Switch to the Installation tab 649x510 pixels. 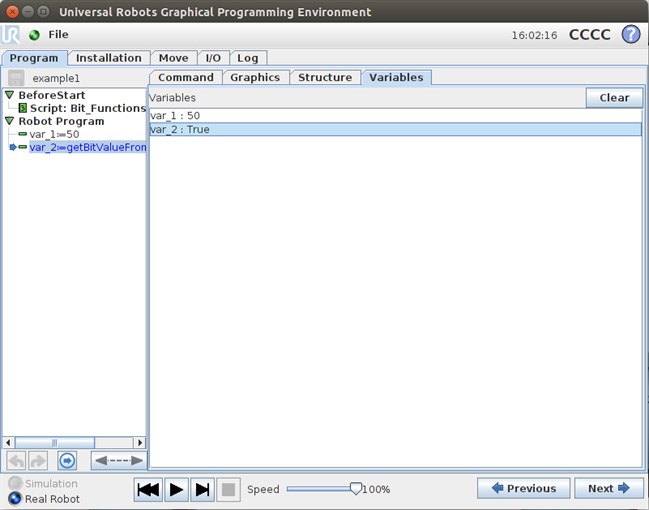108,58
